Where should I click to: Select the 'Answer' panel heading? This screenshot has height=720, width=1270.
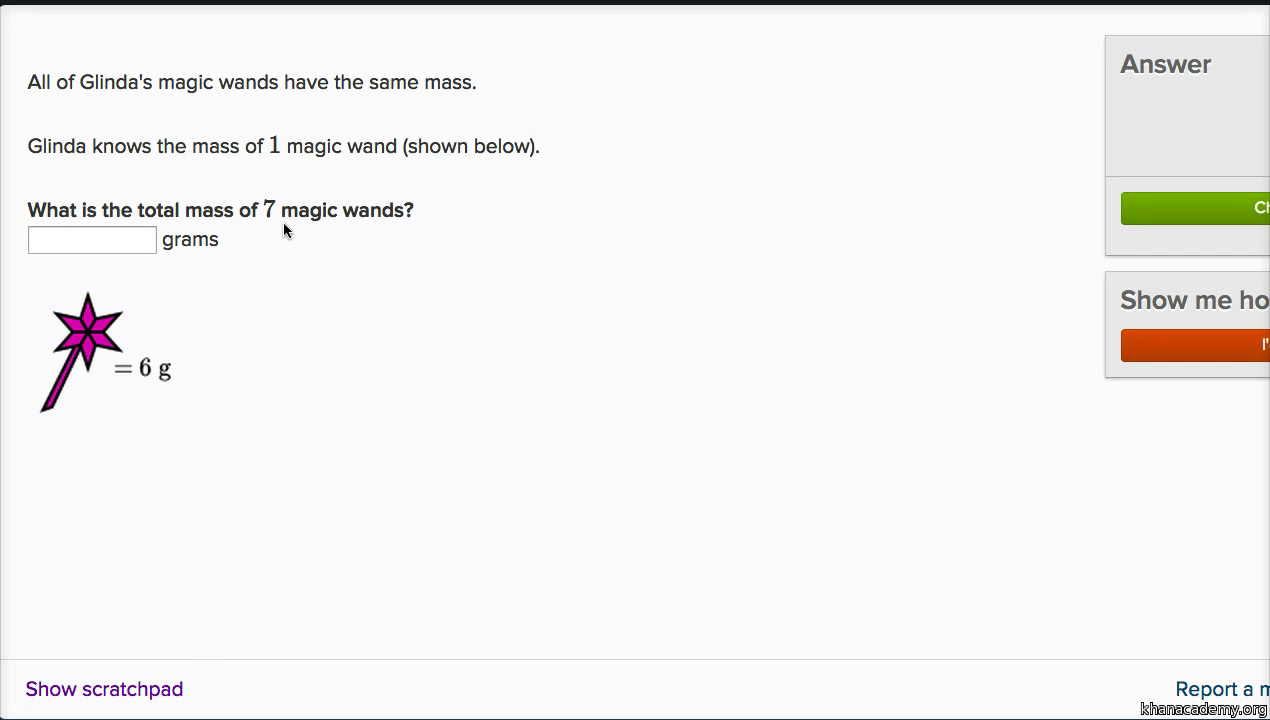[x=1165, y=64]
